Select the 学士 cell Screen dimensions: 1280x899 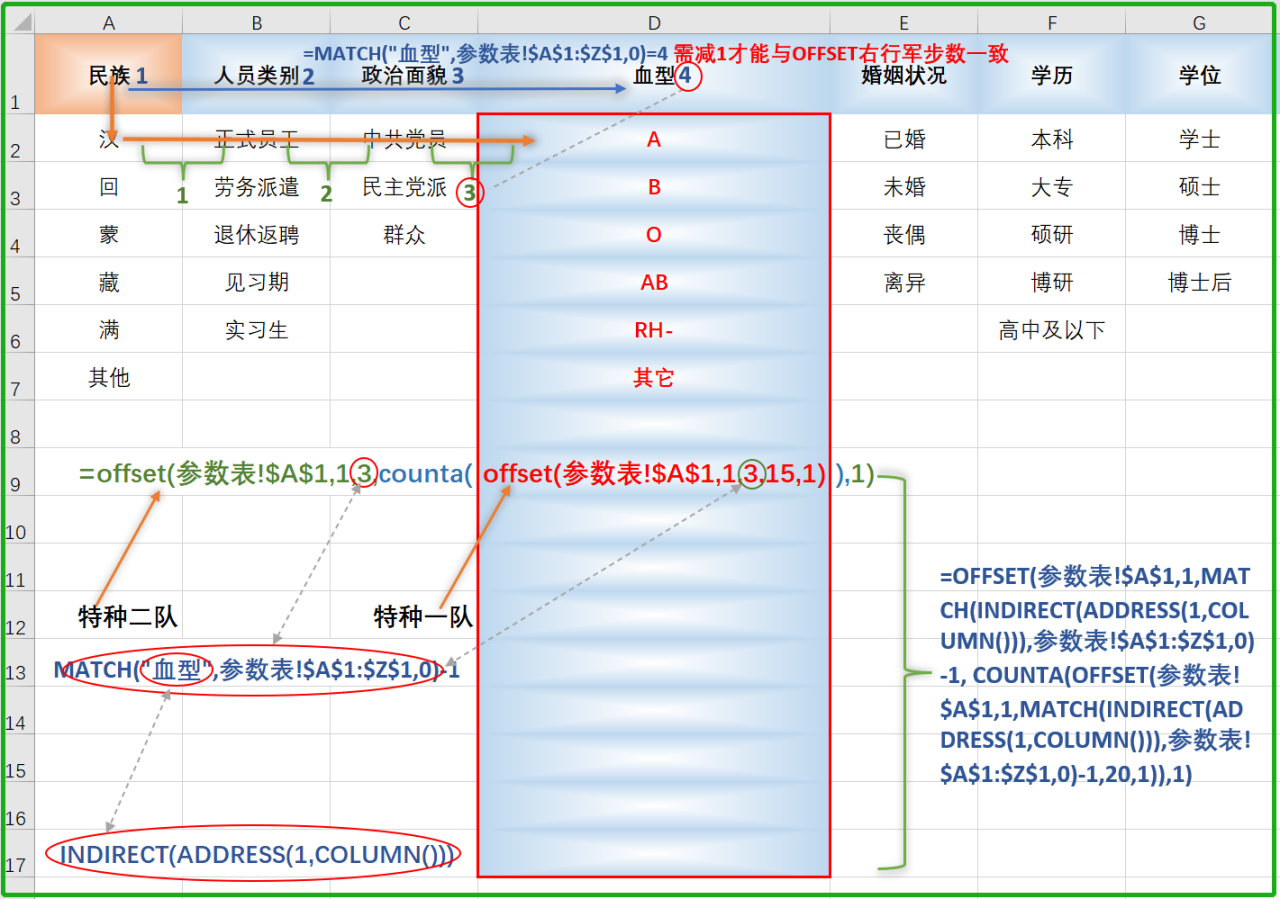pyautogui.click(x=1199, y=139)
